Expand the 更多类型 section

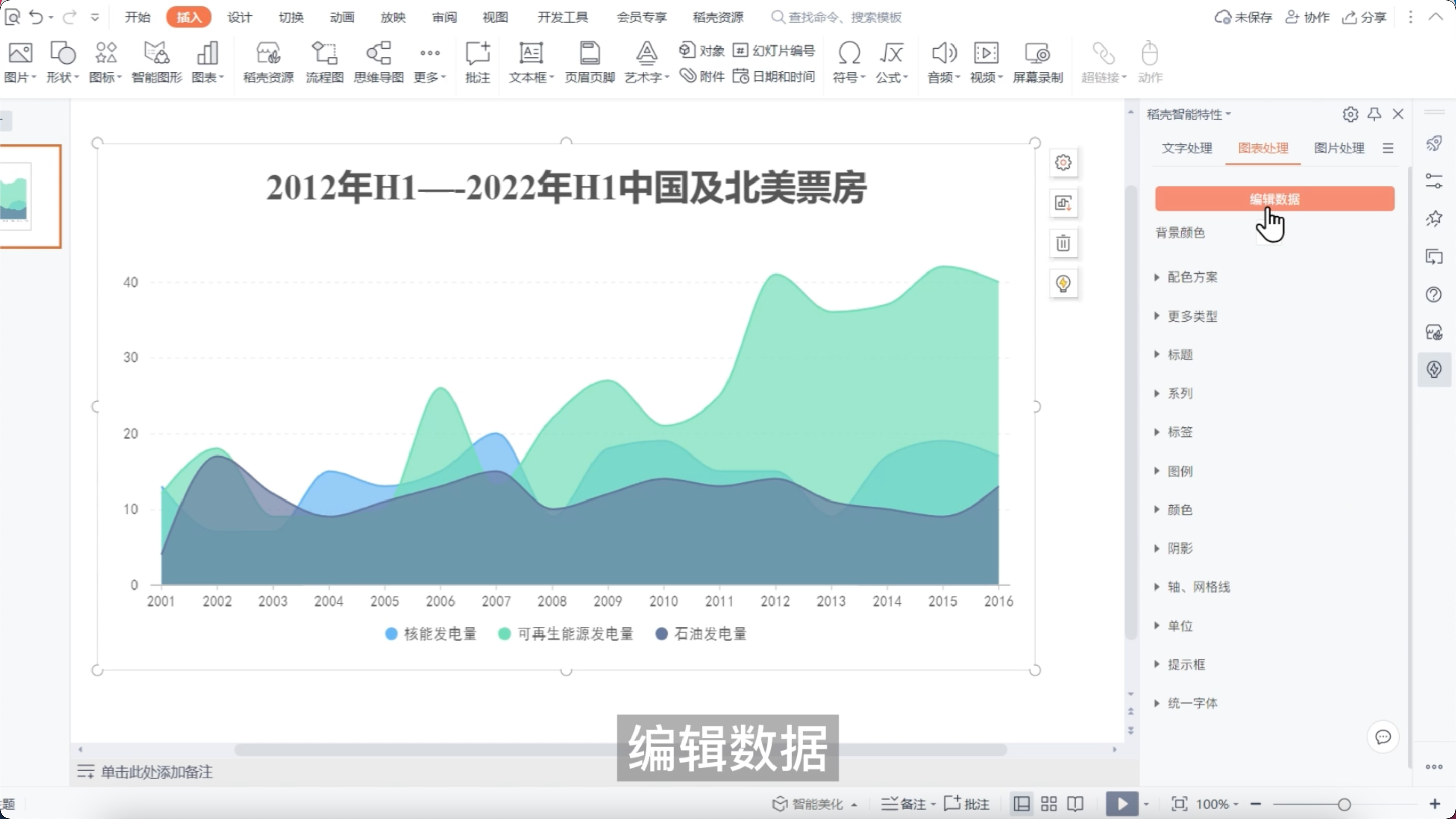click(x=1187, y=316)
